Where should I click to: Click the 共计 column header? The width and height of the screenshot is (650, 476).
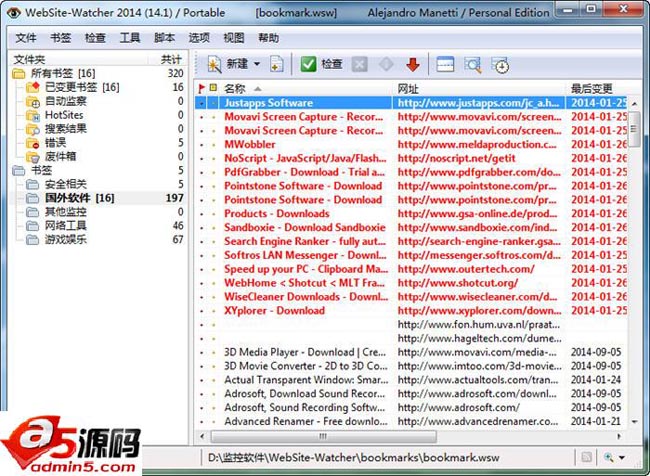click(x=171, y=59)
